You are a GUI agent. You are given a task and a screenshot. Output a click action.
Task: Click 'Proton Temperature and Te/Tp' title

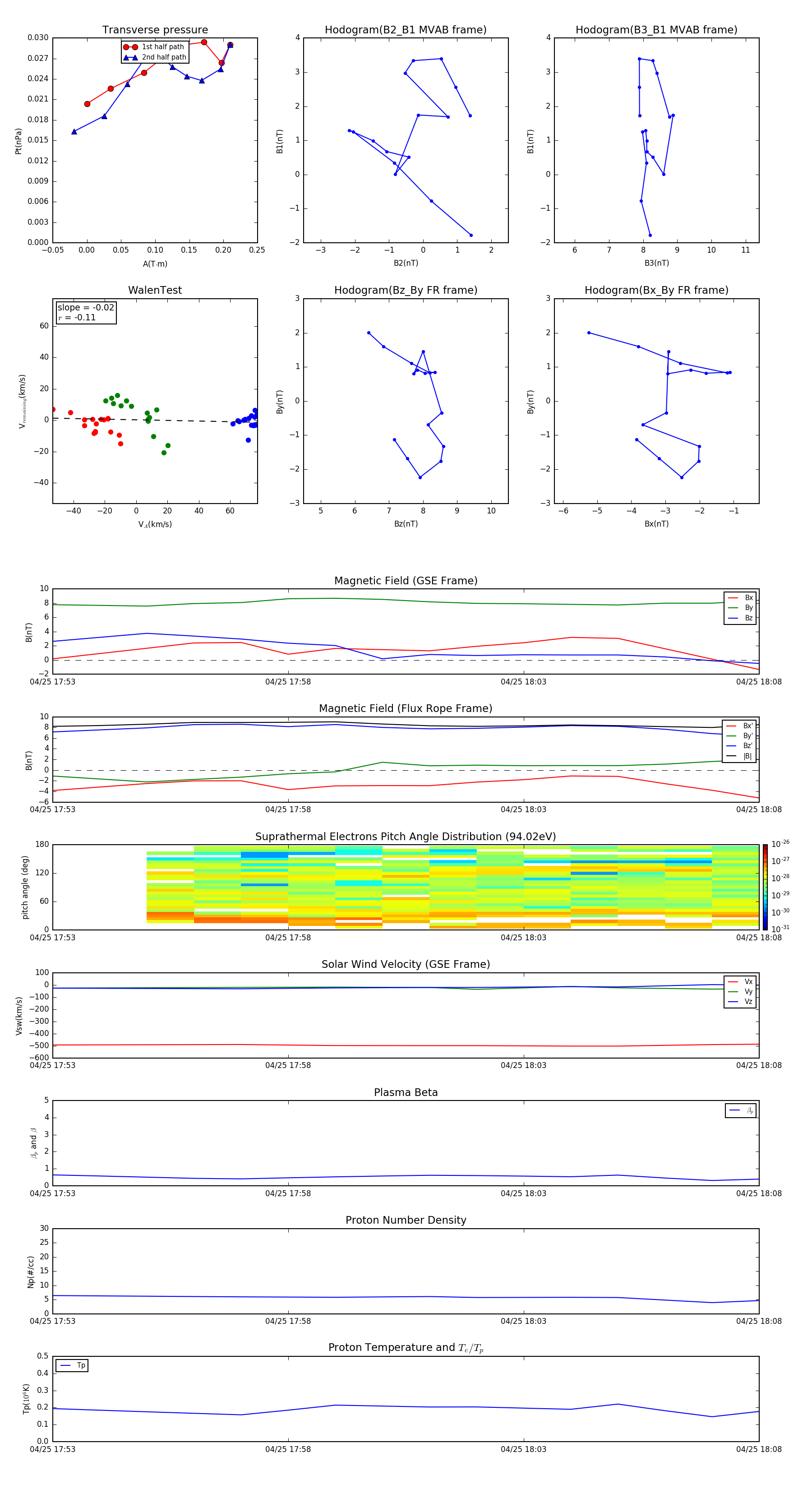[x=406, y=1348]
